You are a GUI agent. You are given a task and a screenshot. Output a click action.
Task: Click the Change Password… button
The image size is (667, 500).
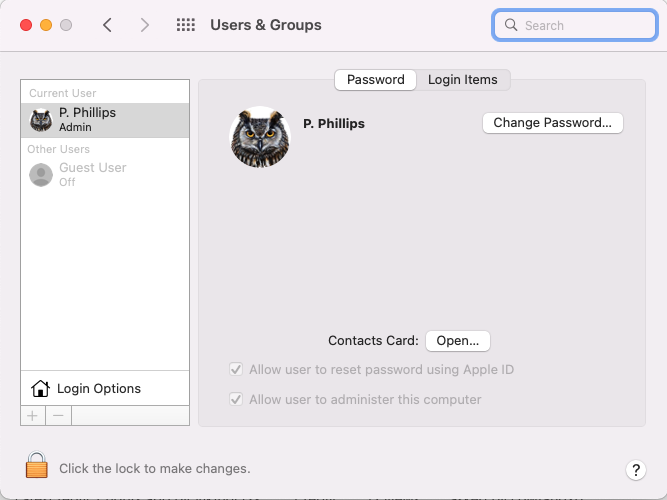[x=553, y=123]
